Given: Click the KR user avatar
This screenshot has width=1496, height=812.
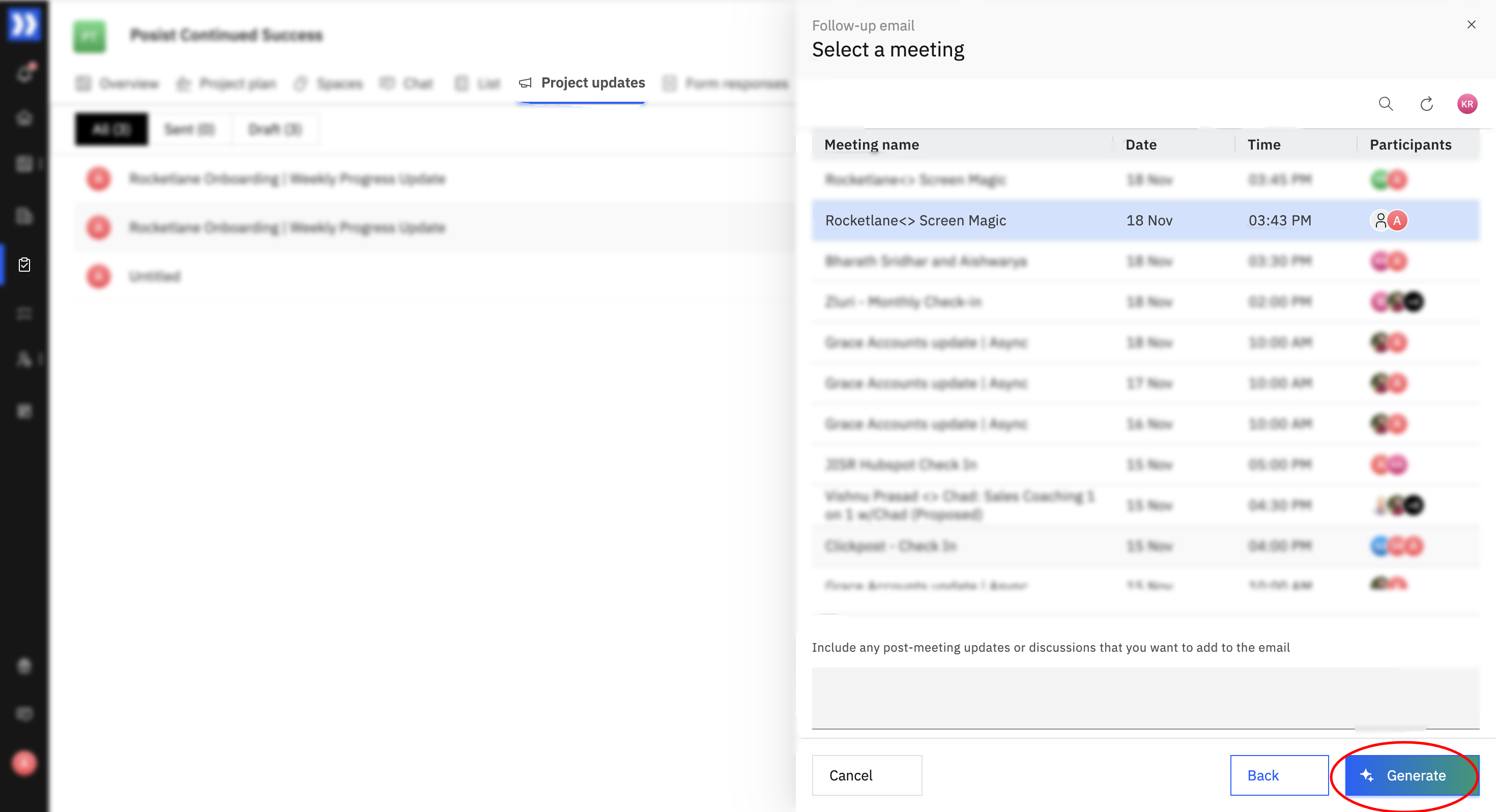Looking at the screenshot, I should tap(1467, 104).
